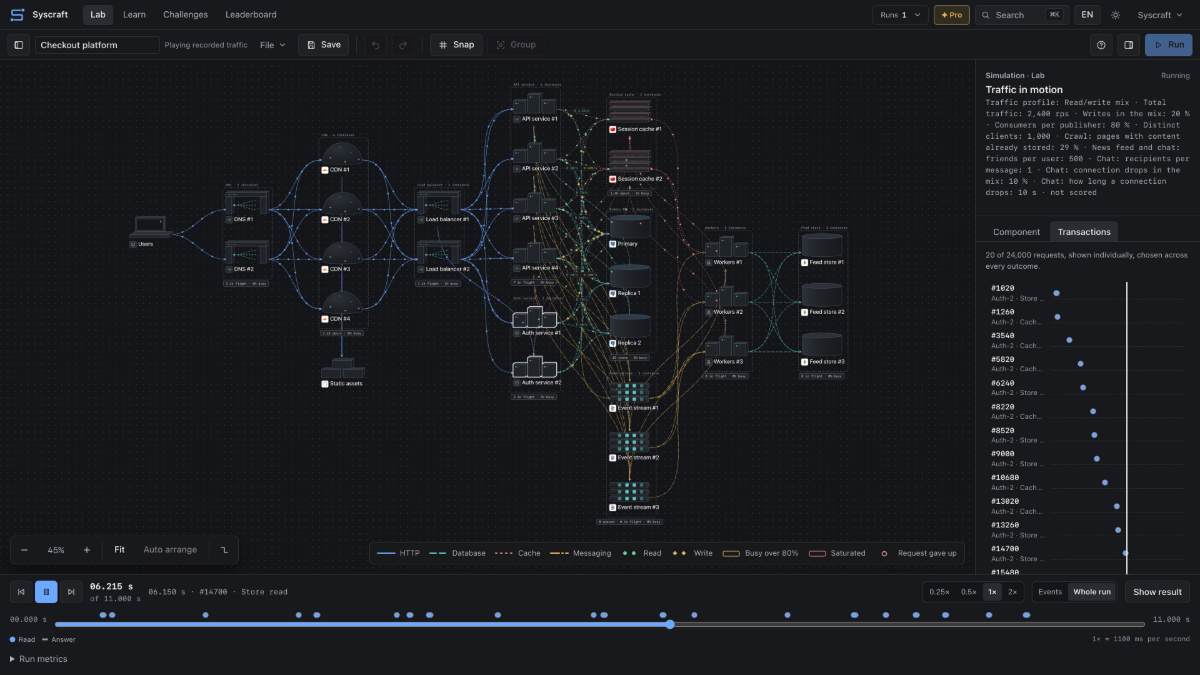Select the Session cache #1 node
1200x675 pixels.
[x=636, y=116]
